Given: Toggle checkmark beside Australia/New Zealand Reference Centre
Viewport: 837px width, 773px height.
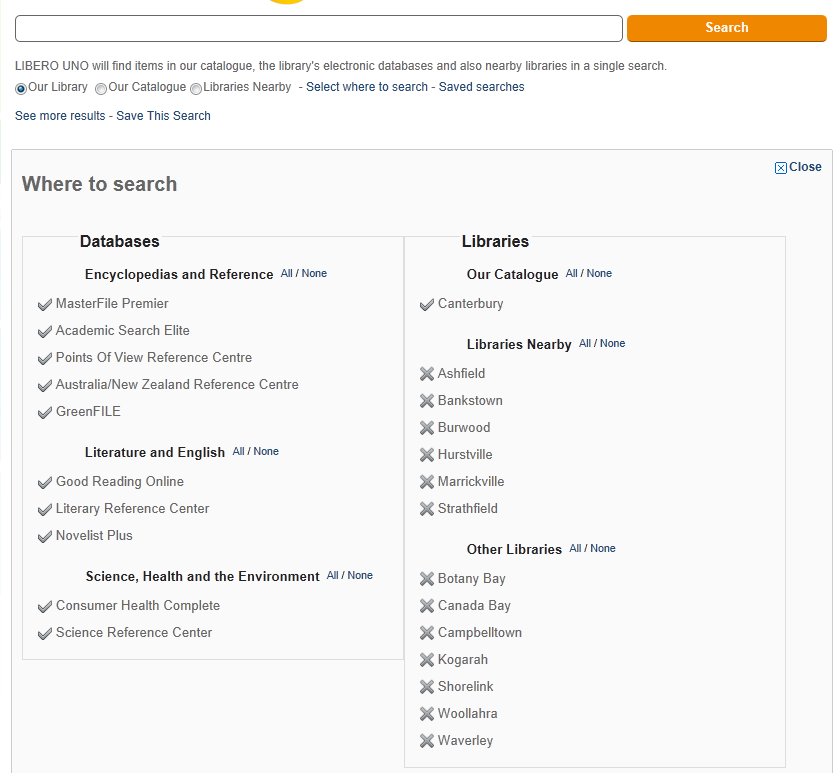Looking at the screenshot, I should click(45, 385).
